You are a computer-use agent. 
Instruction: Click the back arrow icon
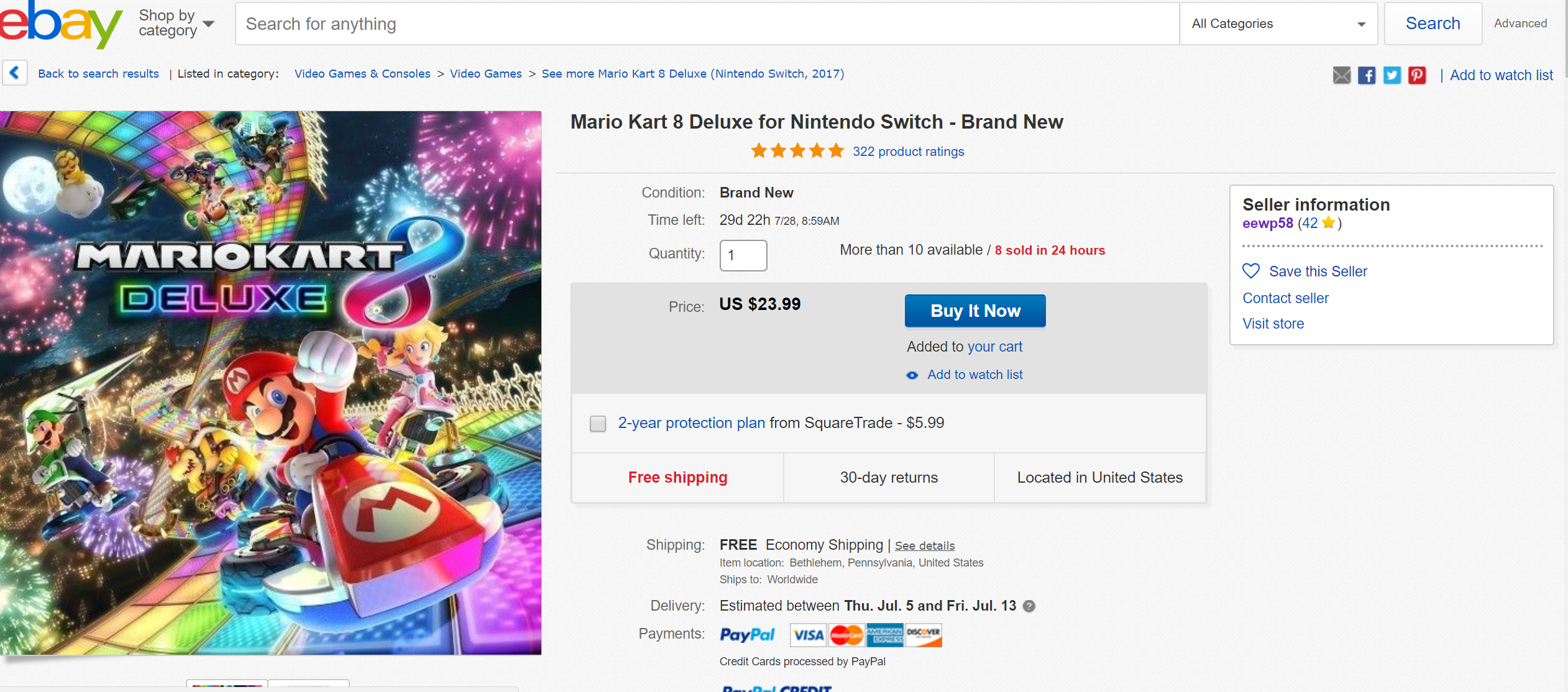coord(15,73)
